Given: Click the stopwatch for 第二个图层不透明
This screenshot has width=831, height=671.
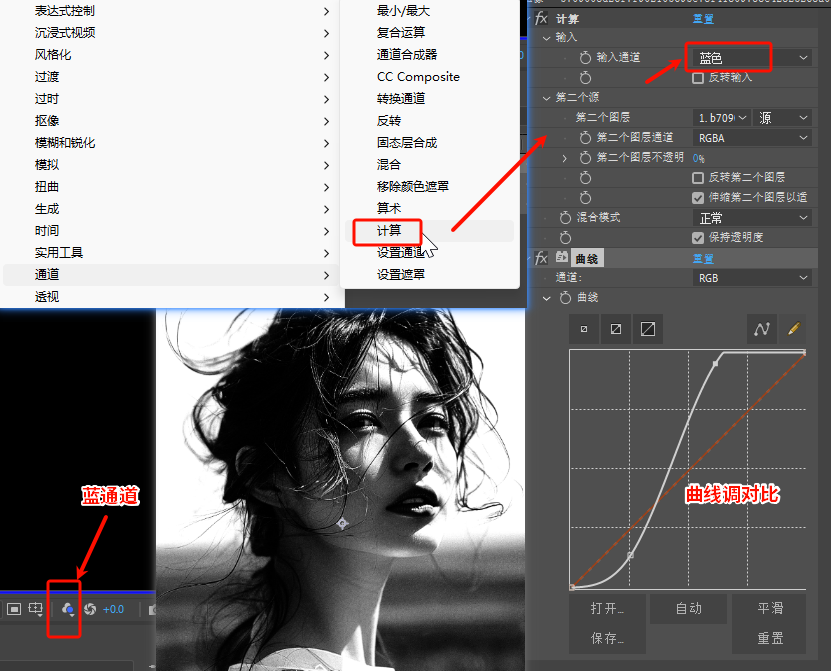Looking at the screenshot, I should (585, 157).
